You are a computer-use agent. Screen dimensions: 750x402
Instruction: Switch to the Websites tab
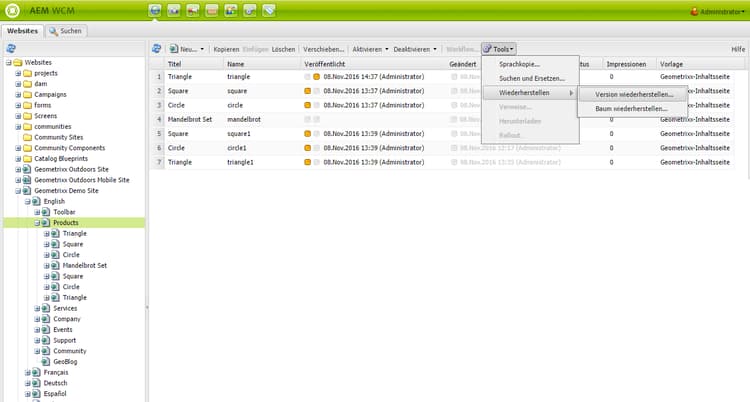[22, 31]
